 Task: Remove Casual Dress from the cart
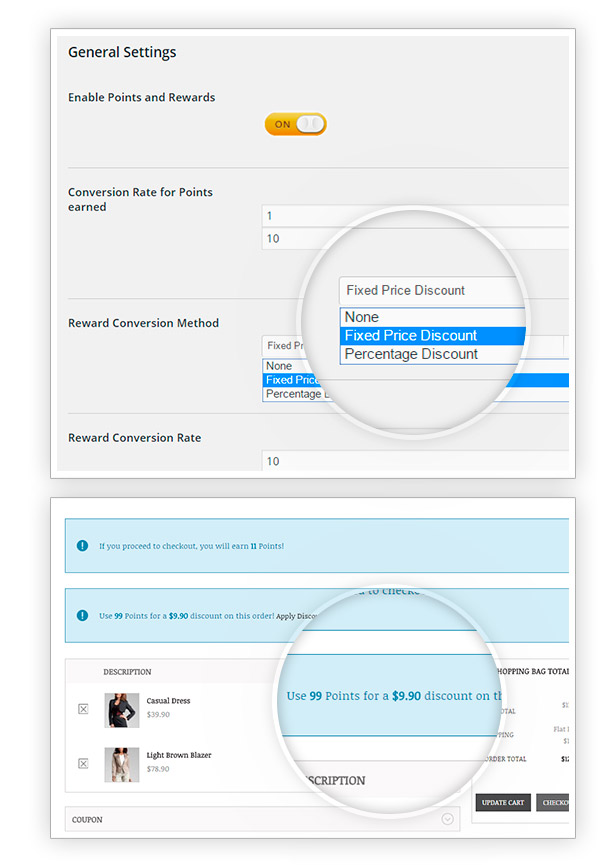click(83, 709)
